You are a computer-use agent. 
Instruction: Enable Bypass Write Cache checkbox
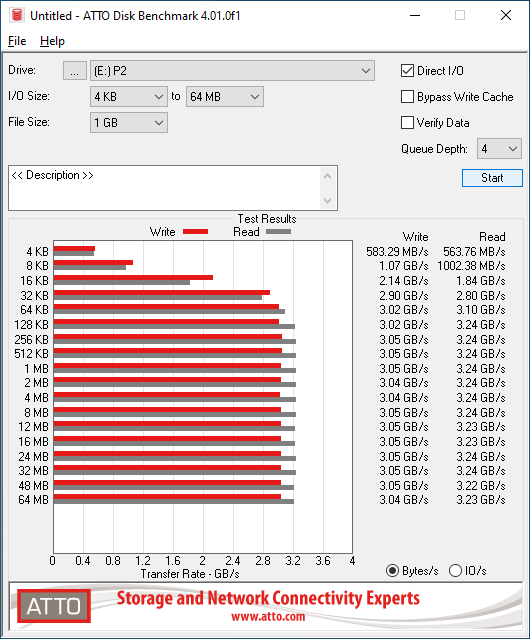407,97
